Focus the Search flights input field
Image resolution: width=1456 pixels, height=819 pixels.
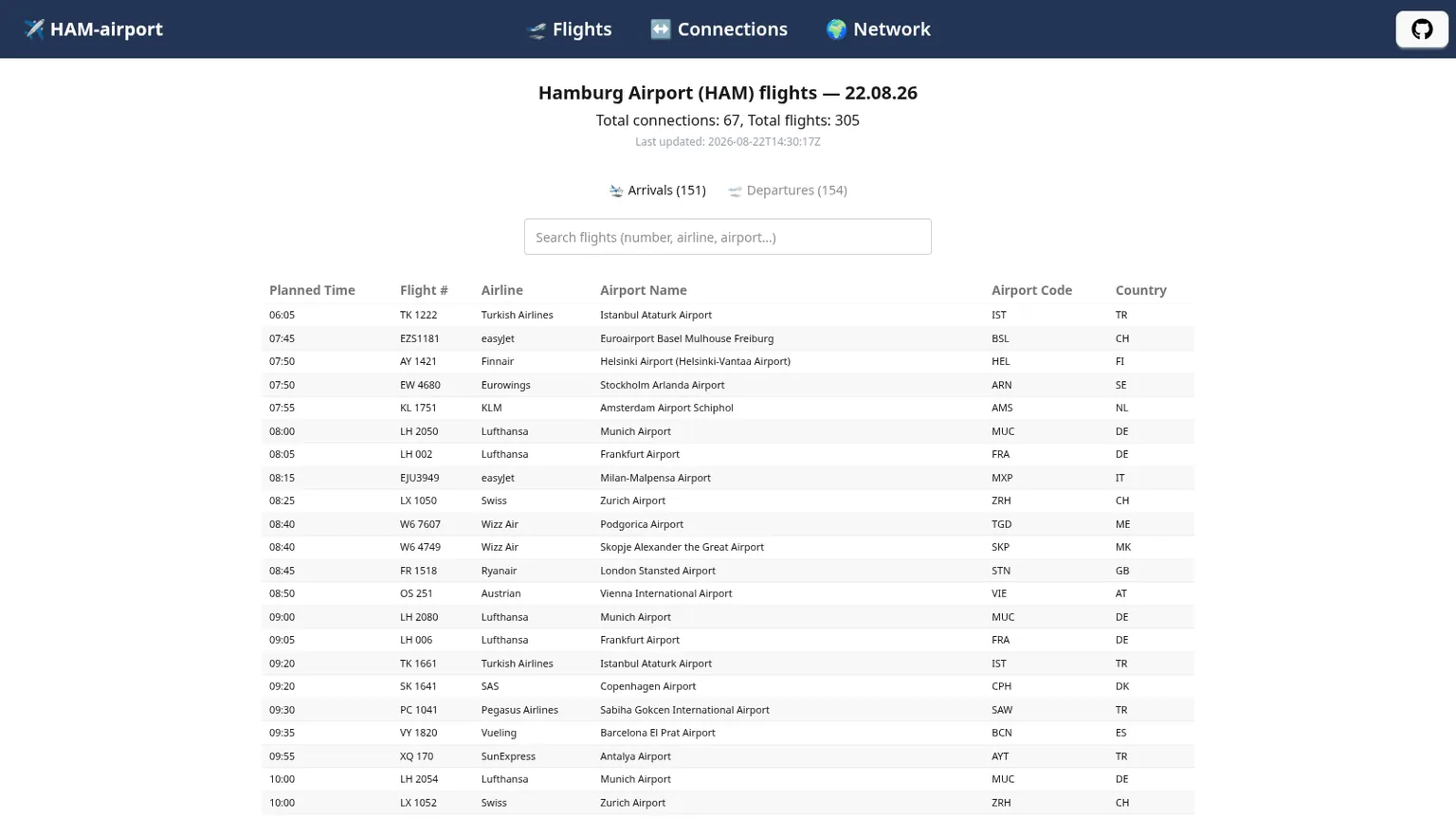pos(728,237)
